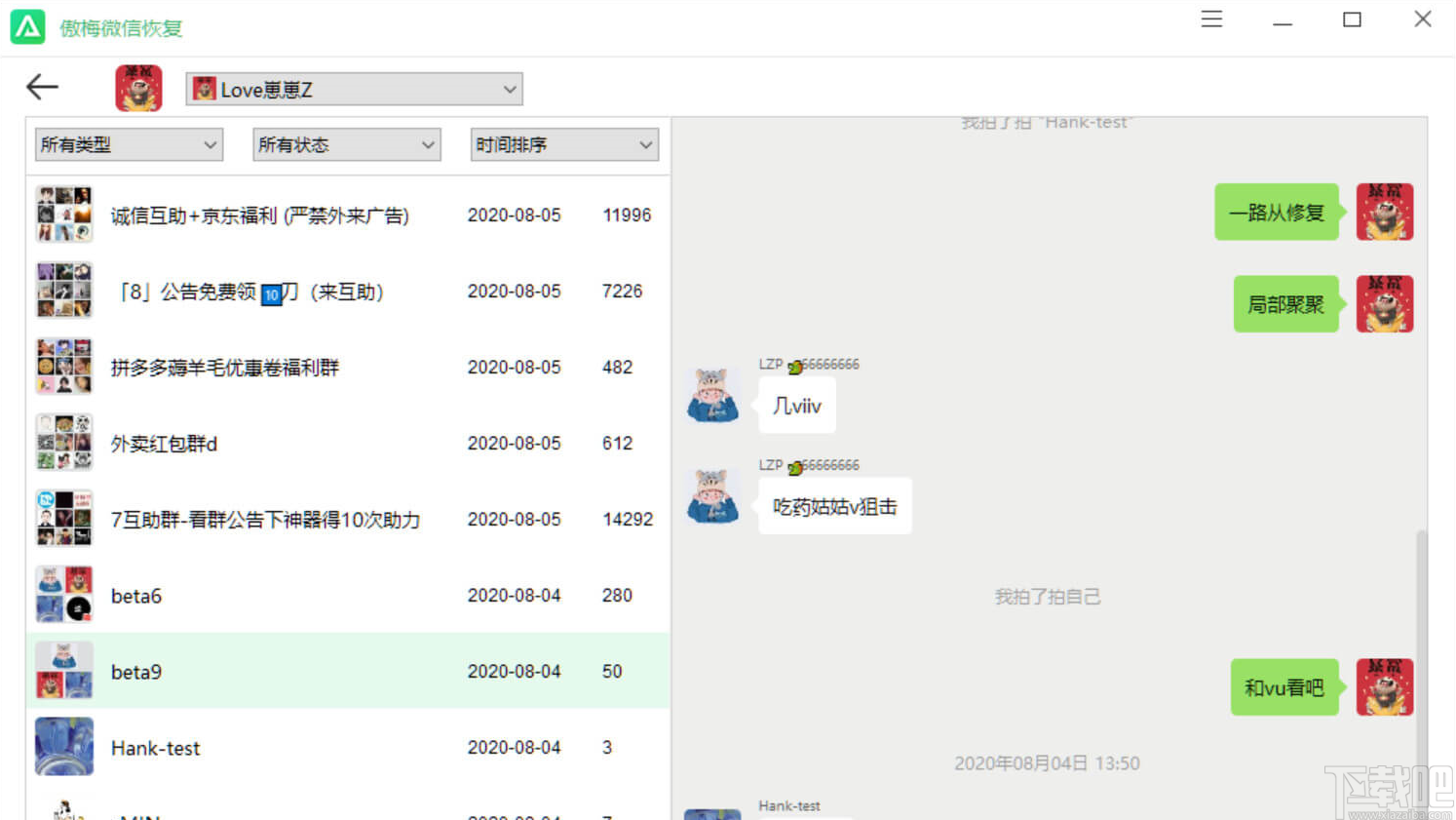
Task: Open the hamburger menu in the title bar
Action: 1211,19
